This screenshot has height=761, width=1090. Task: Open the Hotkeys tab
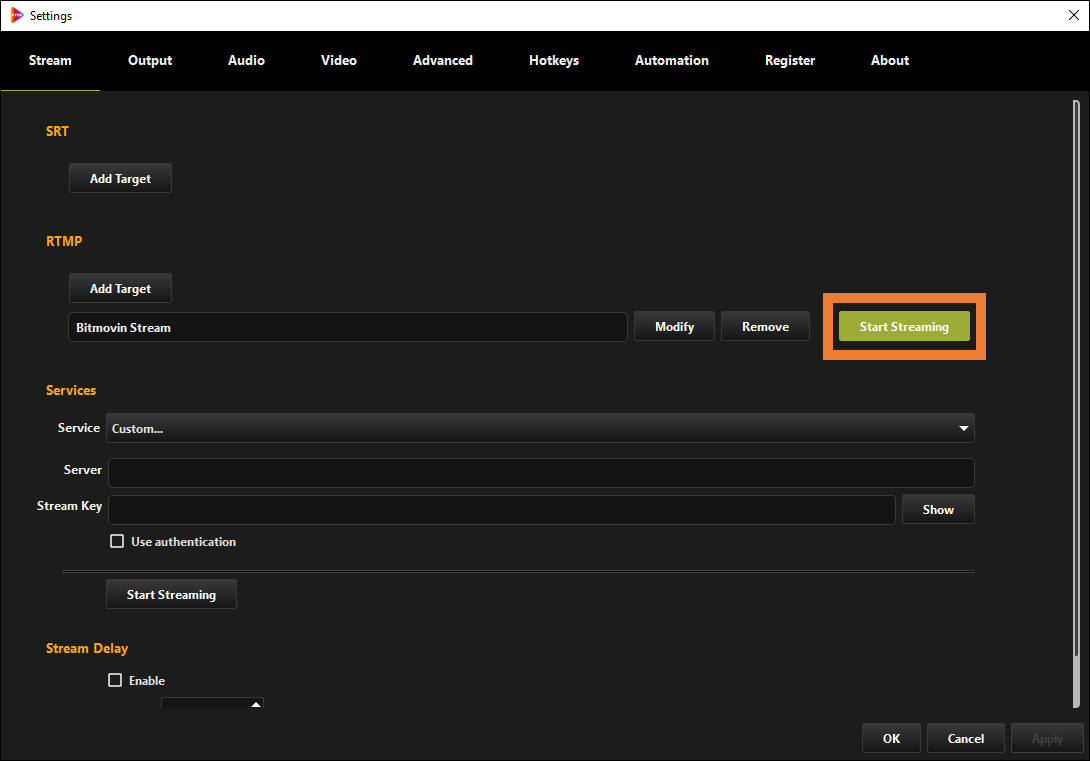(x=554, y=60)
